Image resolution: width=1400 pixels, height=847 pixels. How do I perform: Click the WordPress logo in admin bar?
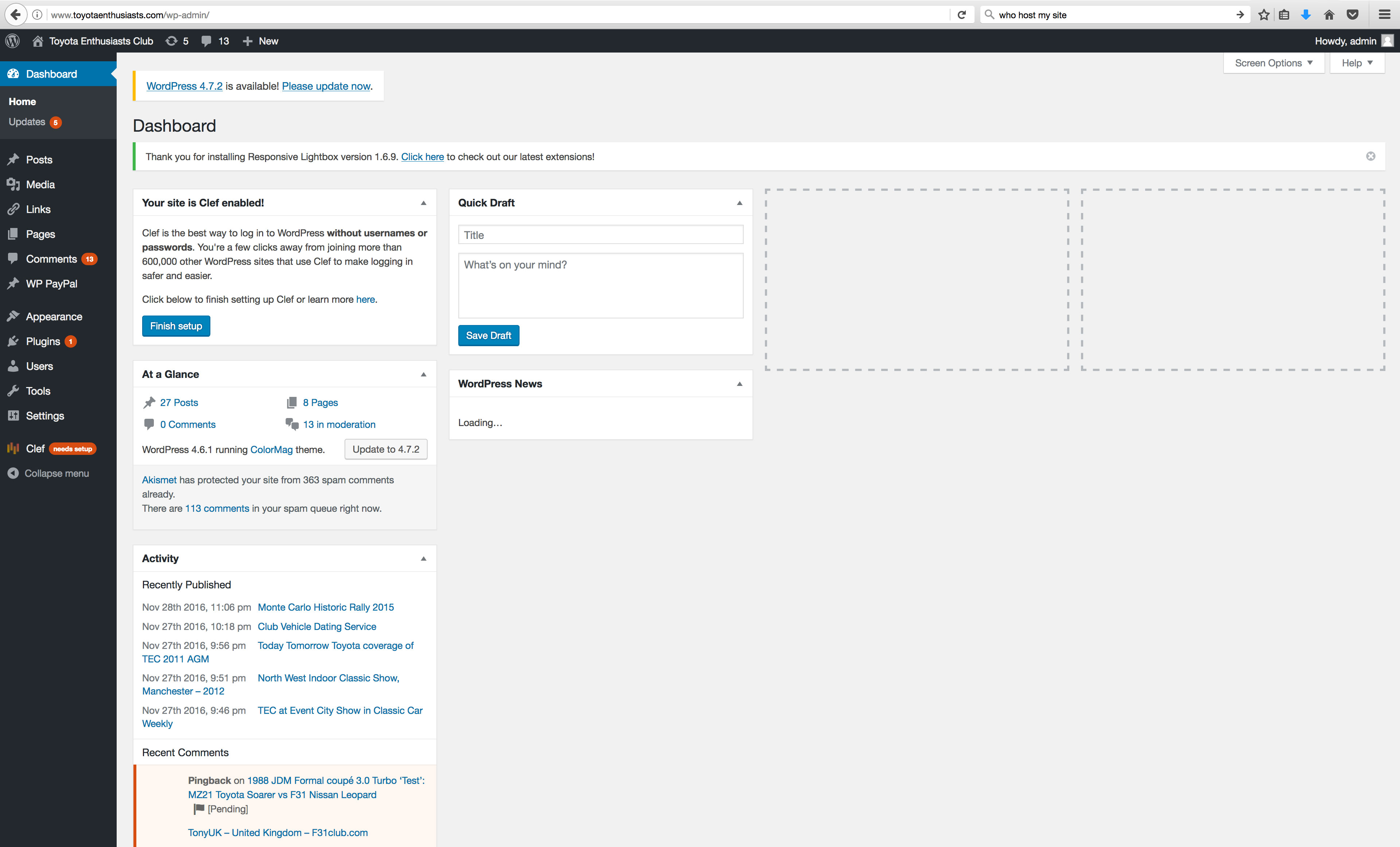(x=12, y=41)
